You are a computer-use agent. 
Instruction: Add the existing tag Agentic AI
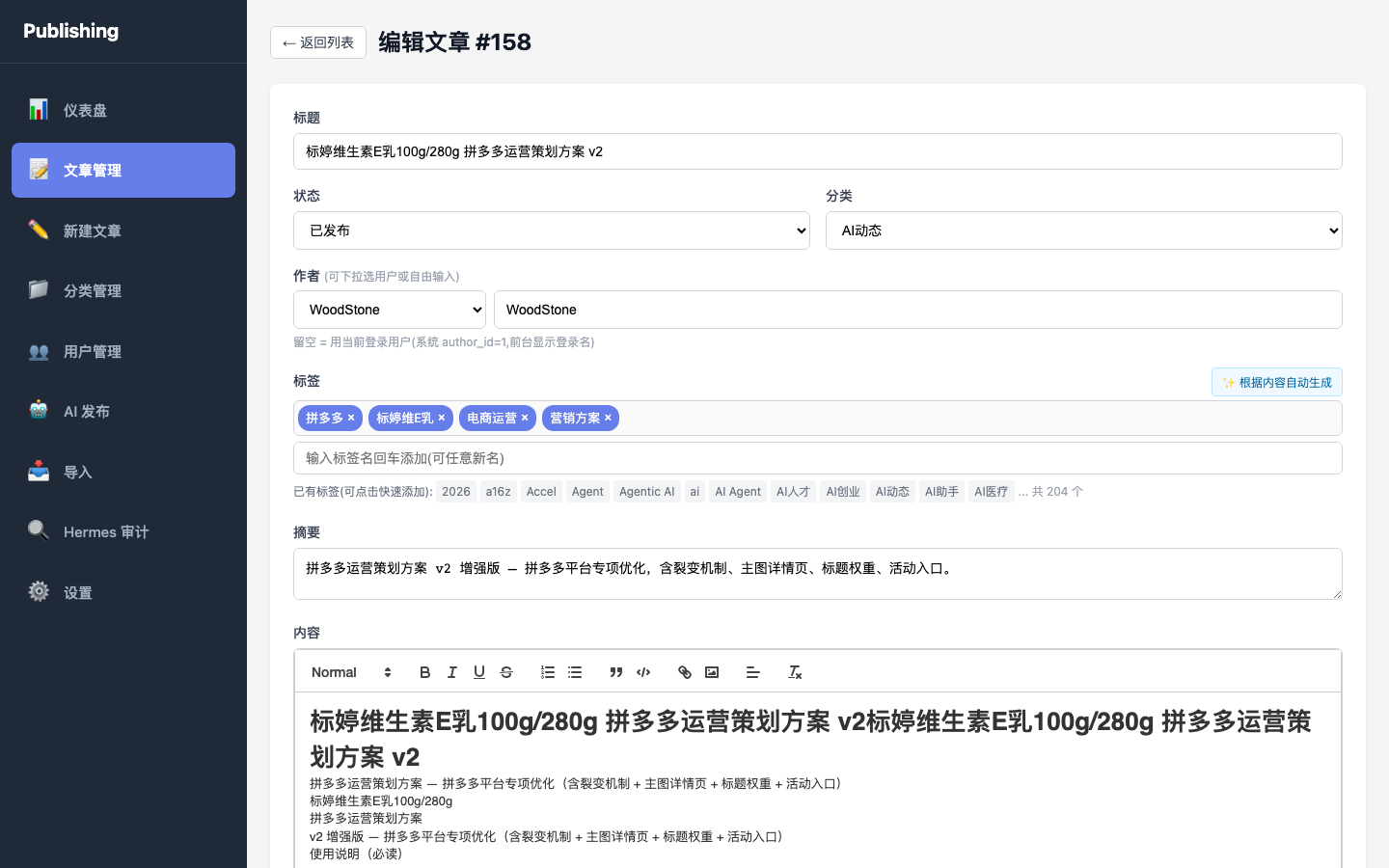click(647, 492)
